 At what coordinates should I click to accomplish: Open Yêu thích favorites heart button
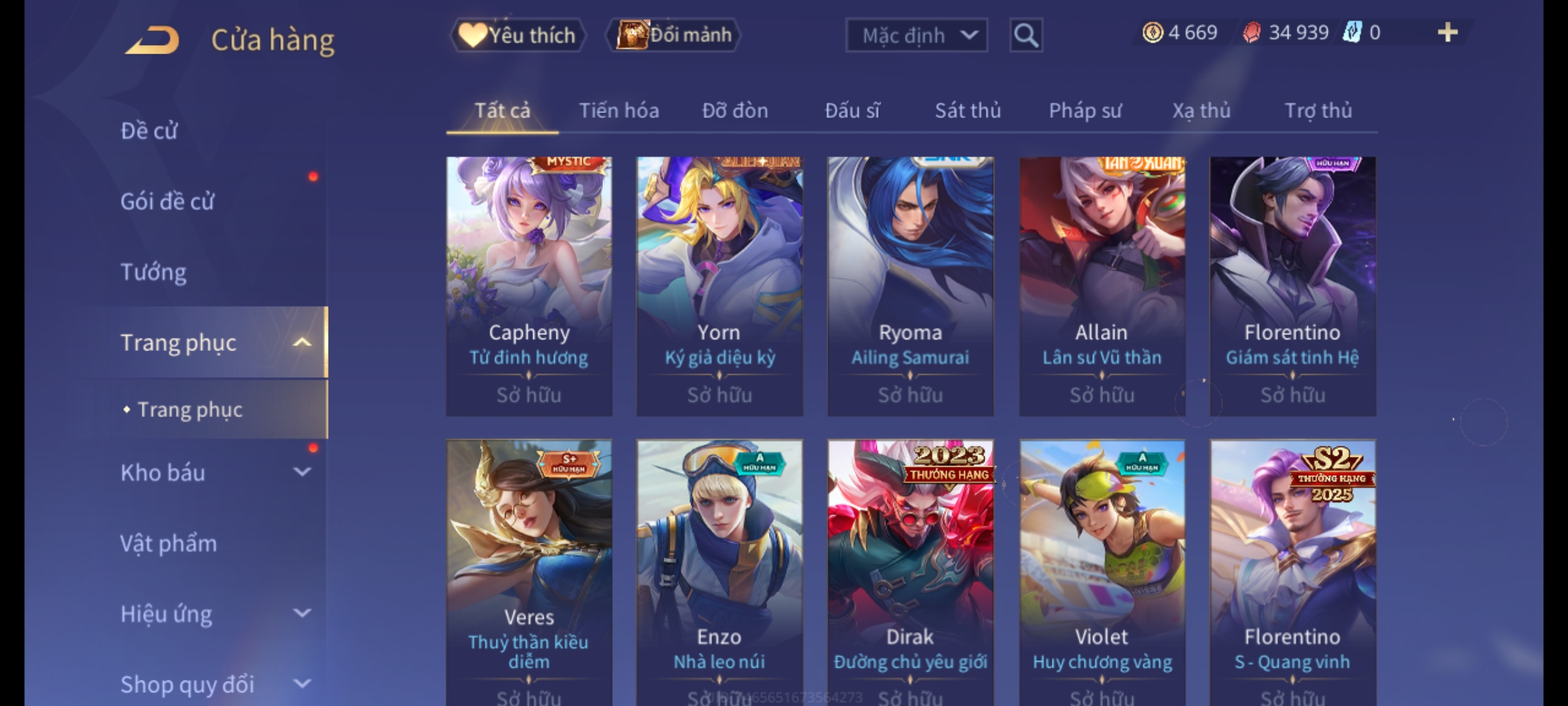click(x=517, y=35)
